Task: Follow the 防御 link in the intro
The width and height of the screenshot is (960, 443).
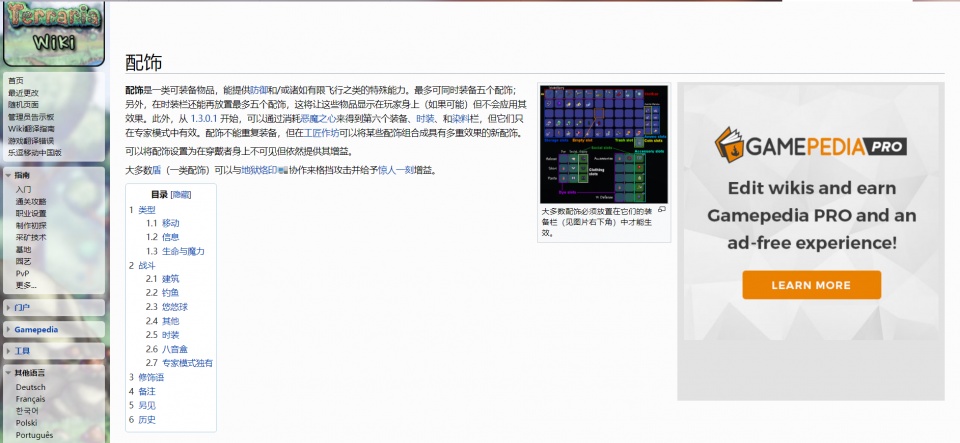Action: 259,90
